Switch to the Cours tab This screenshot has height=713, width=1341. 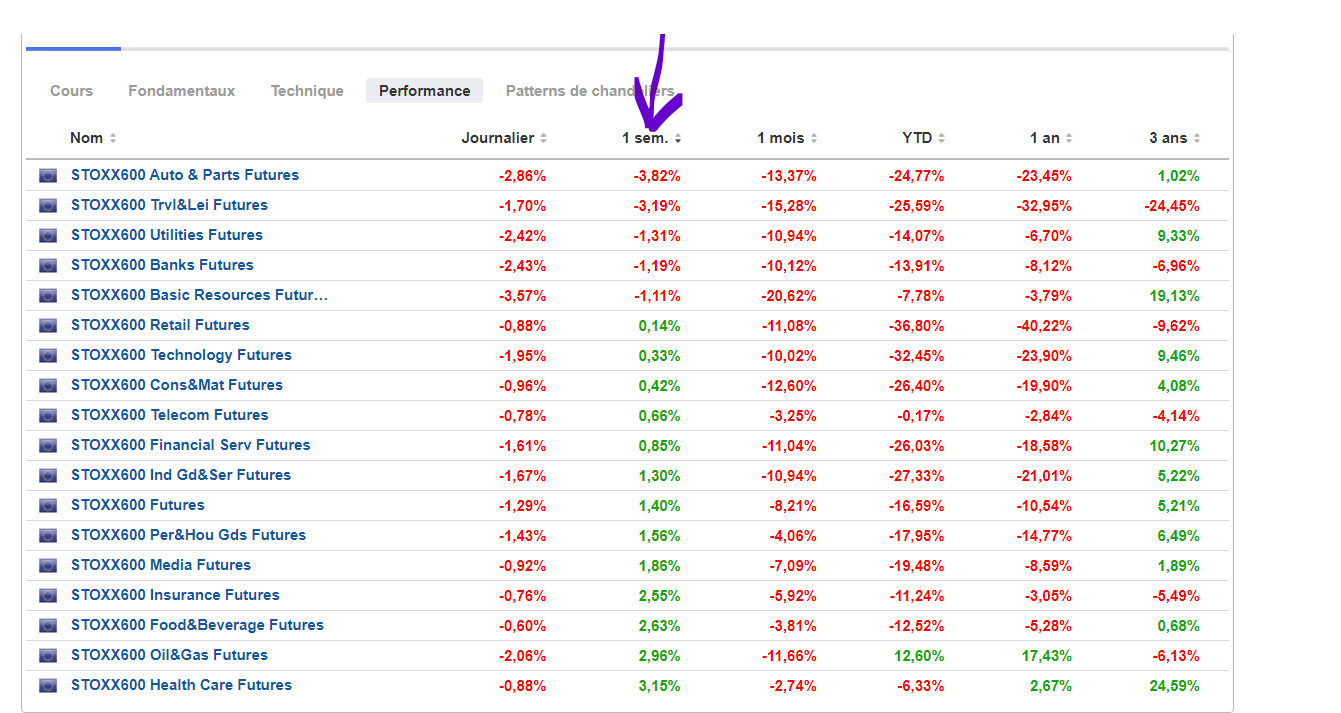[71, 91]
